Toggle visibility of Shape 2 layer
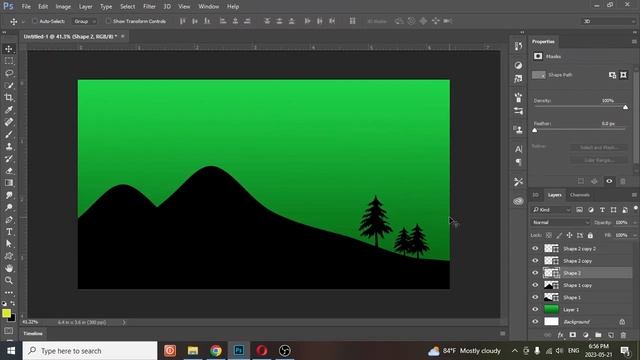The image size is (640, 360). pos(535,273)
